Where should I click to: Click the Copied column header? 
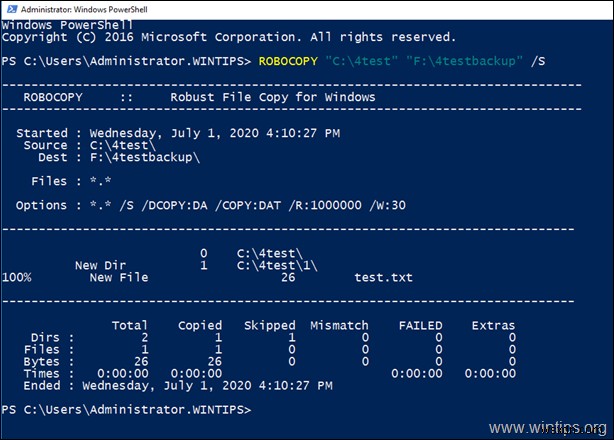(x=200, y=325)
